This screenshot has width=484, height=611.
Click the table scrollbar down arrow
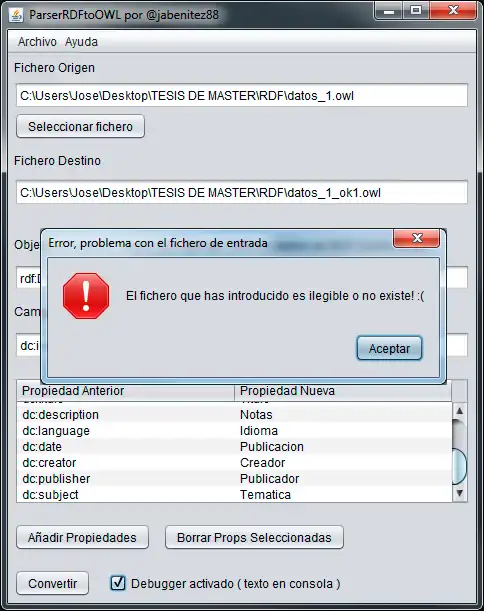pyautogui.click(x=459, y=493)
